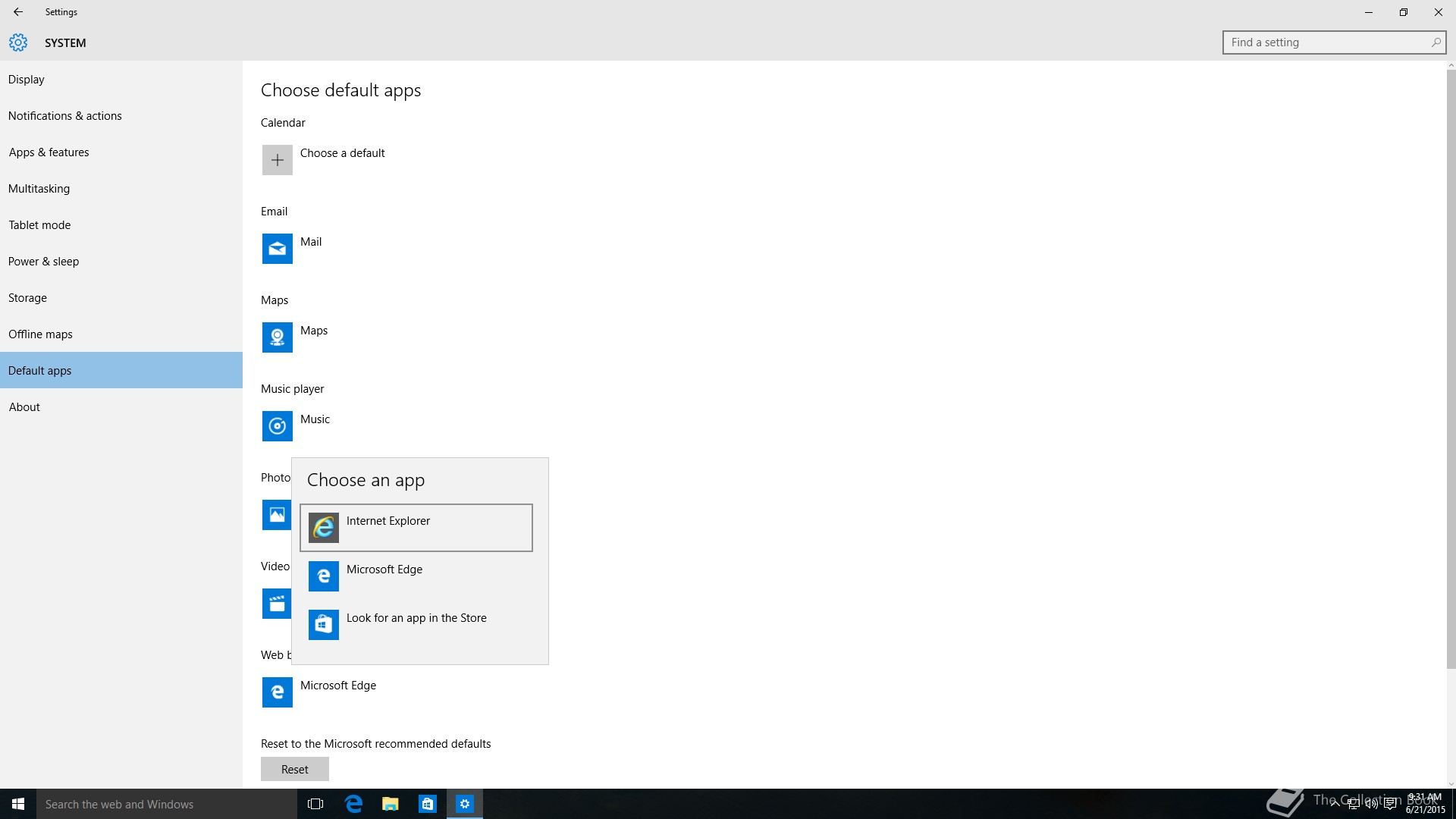Click the Maps app icon
The height and width of the screenshot is (819, 1456).
[277, 337]
